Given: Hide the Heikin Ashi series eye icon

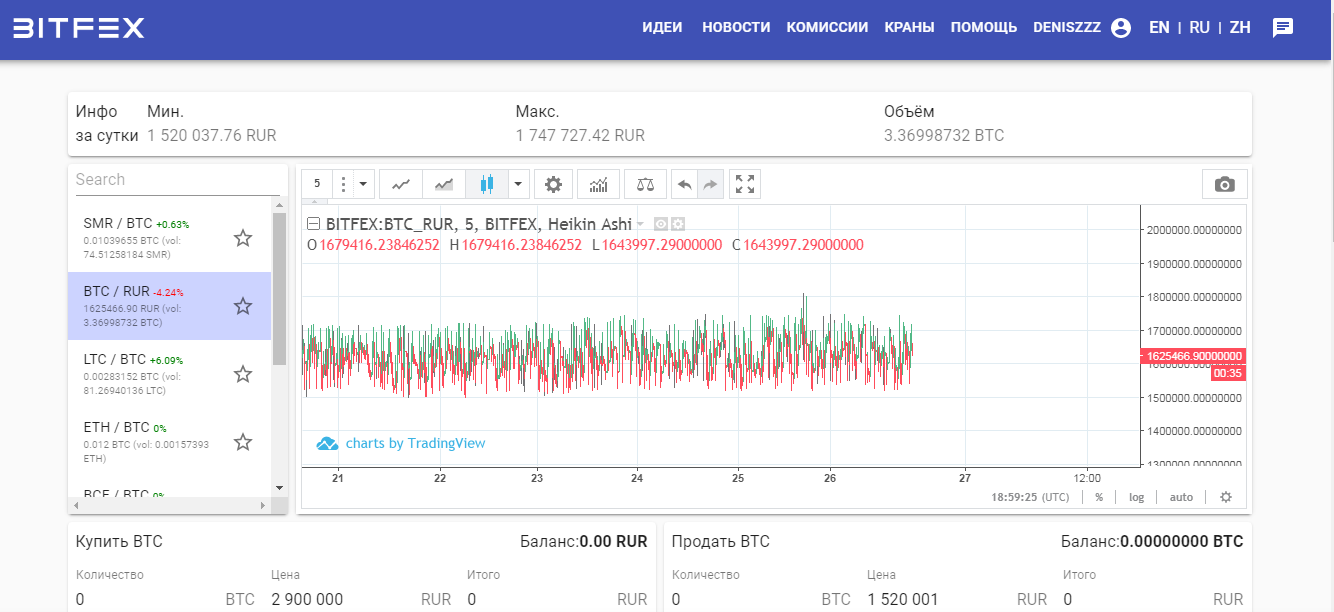Looking at the screenshot, I should [661, 224].
